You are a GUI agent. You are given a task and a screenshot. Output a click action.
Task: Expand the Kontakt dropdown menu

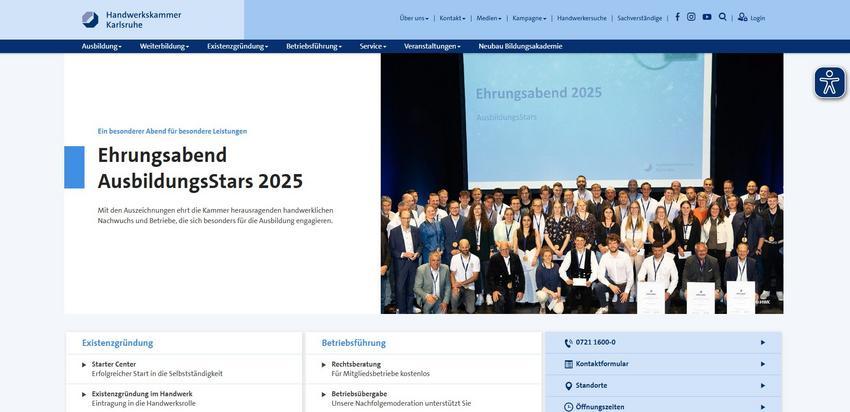point(452,18)
